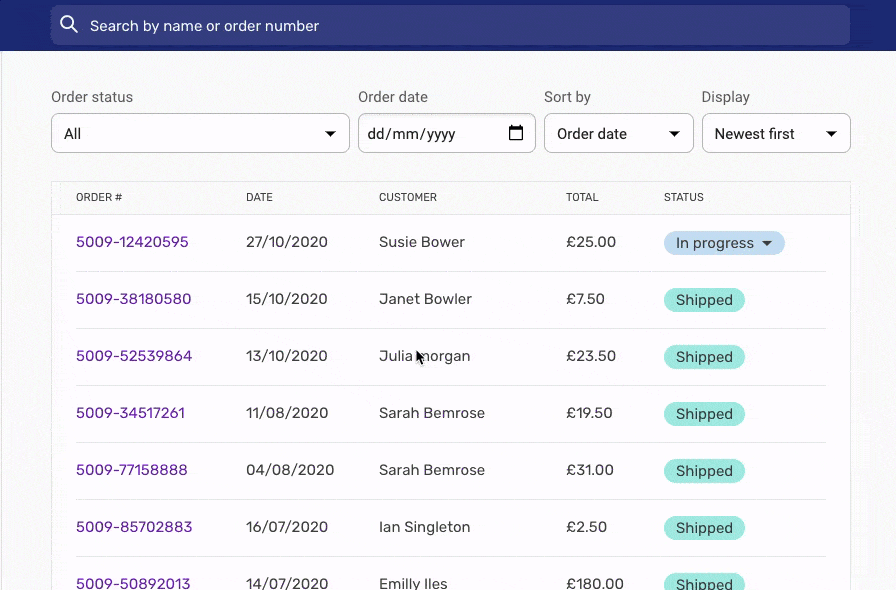Expand the Display dropdown showing Newest first
This screenshot has width=896, height=590.
(776, 132)
